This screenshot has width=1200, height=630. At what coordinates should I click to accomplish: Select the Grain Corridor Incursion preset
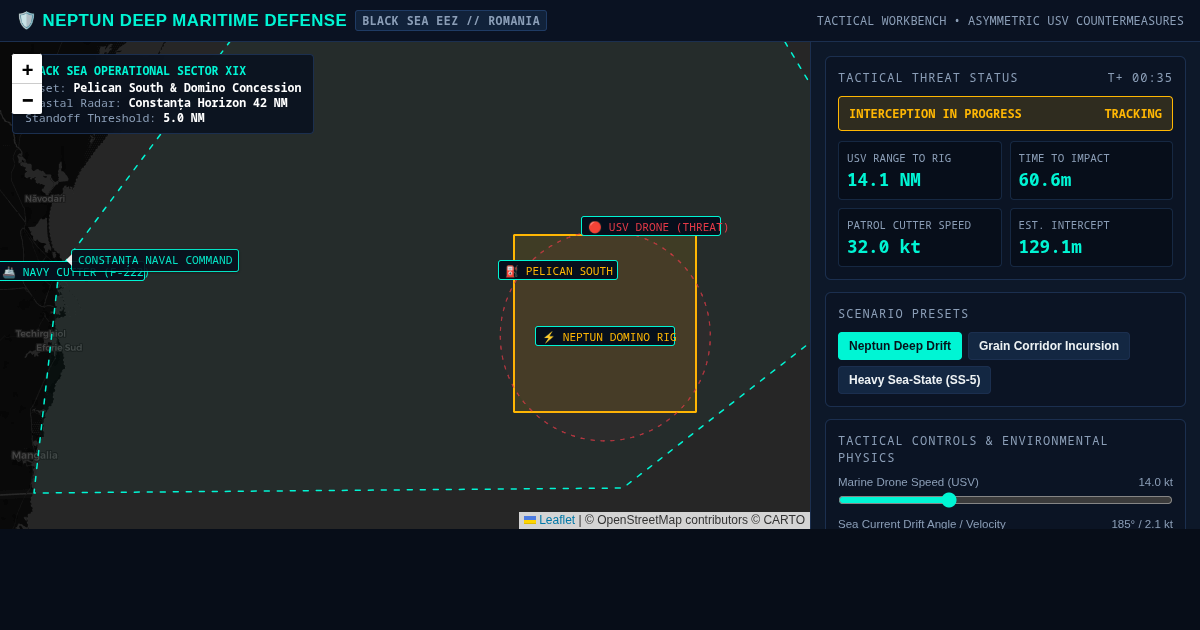(x=1049, y=346)
